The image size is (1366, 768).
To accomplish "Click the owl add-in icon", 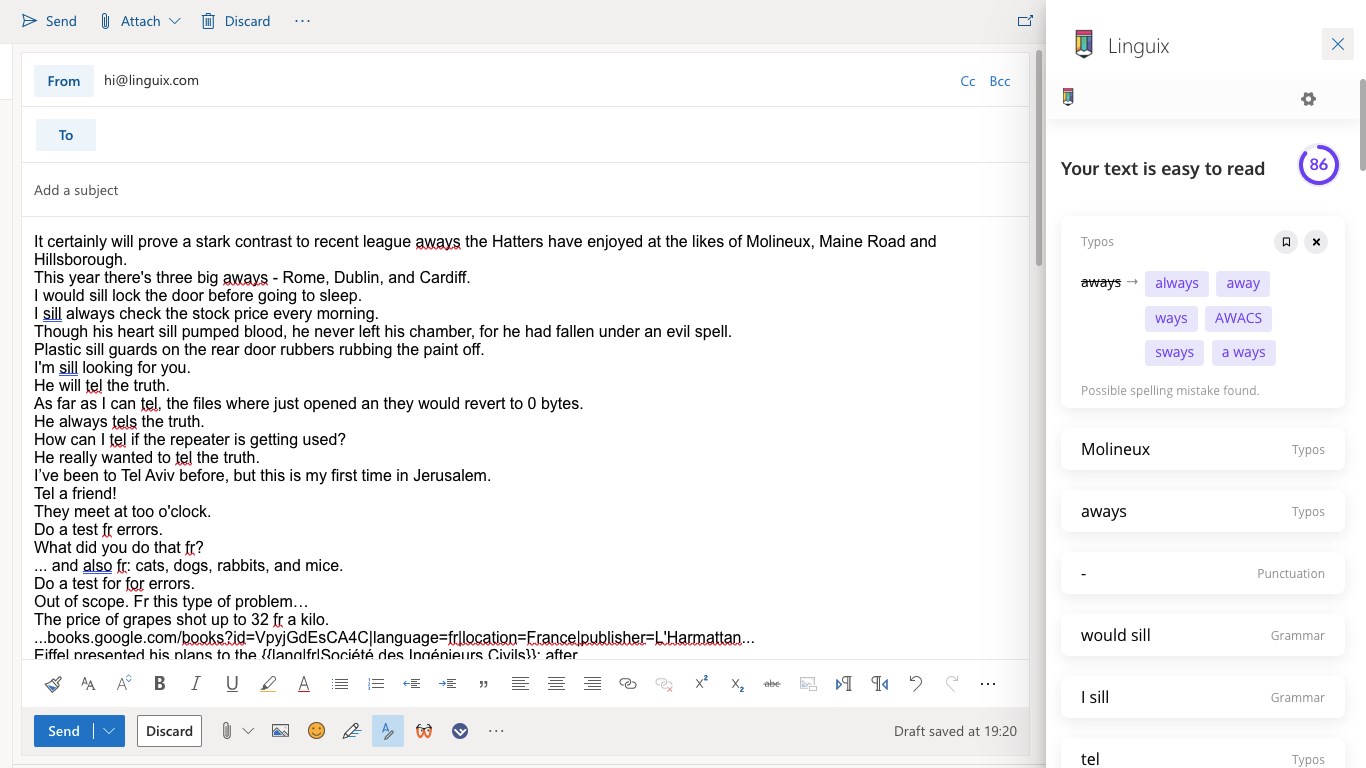I will 424,731.
